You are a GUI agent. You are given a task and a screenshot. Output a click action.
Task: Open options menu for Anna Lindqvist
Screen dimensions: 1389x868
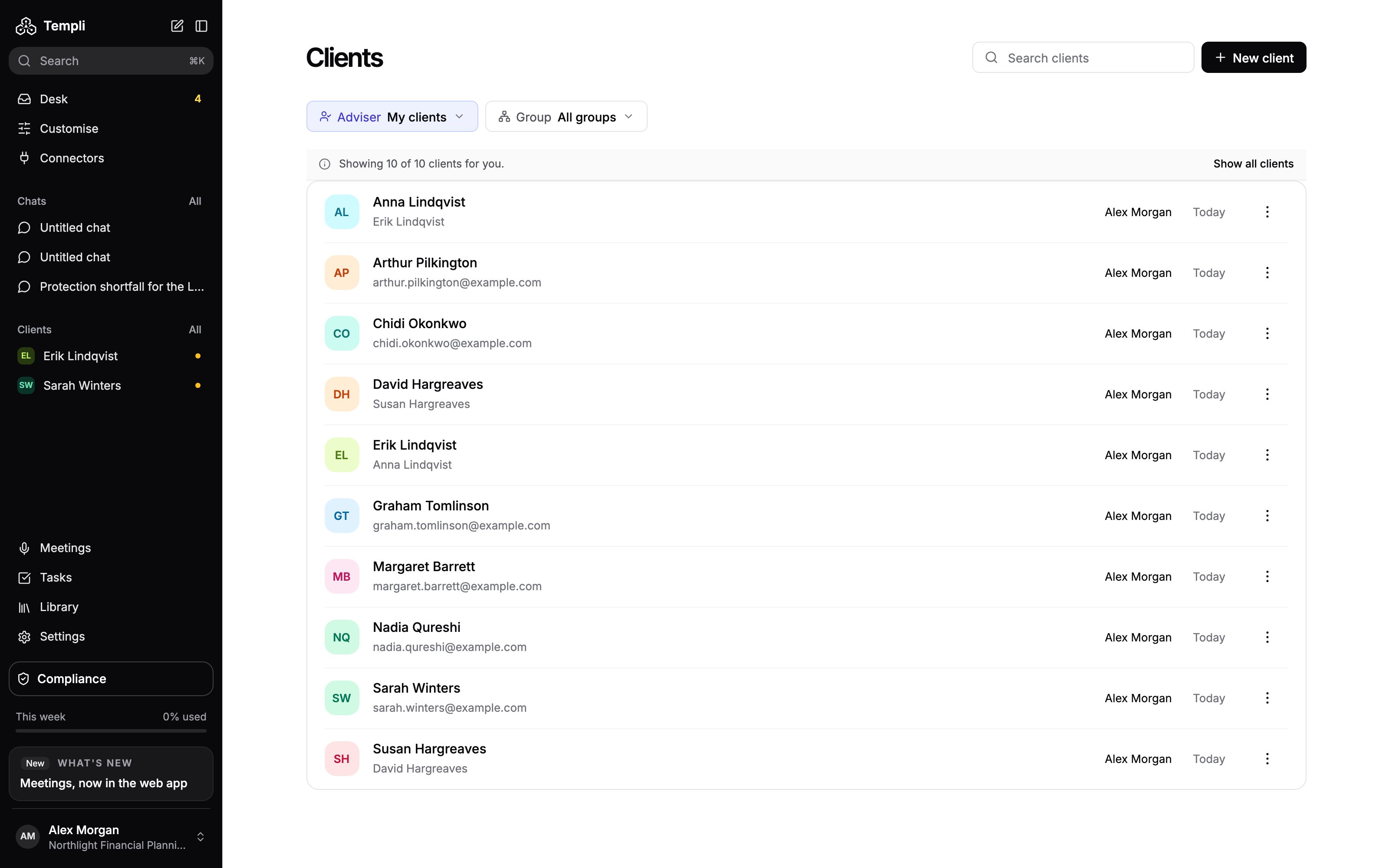[1267, 212]
